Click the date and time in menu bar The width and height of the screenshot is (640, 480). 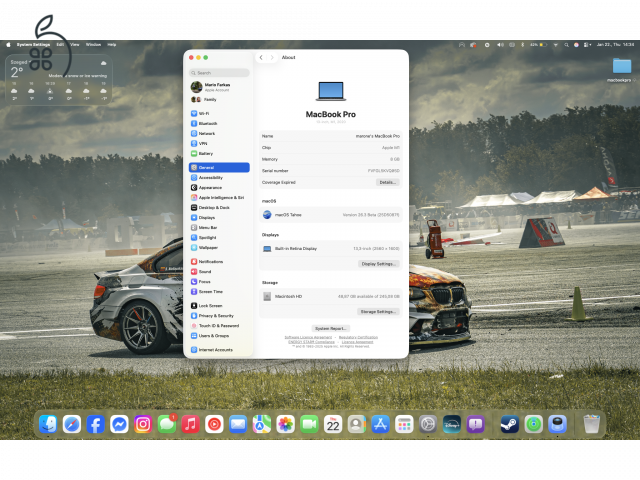click(x=616, y=44)
